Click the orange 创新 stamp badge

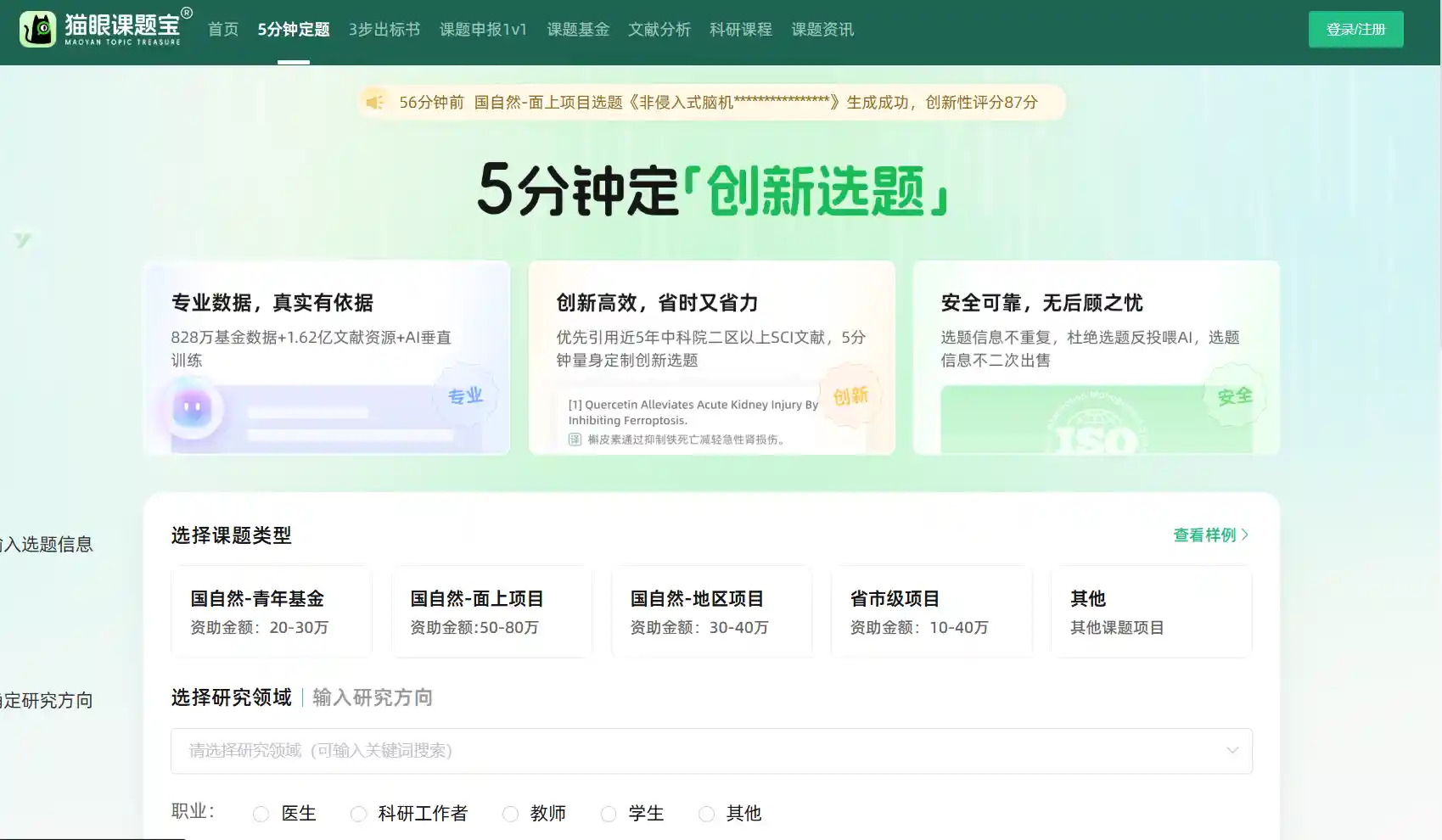(x=850, y=396)
